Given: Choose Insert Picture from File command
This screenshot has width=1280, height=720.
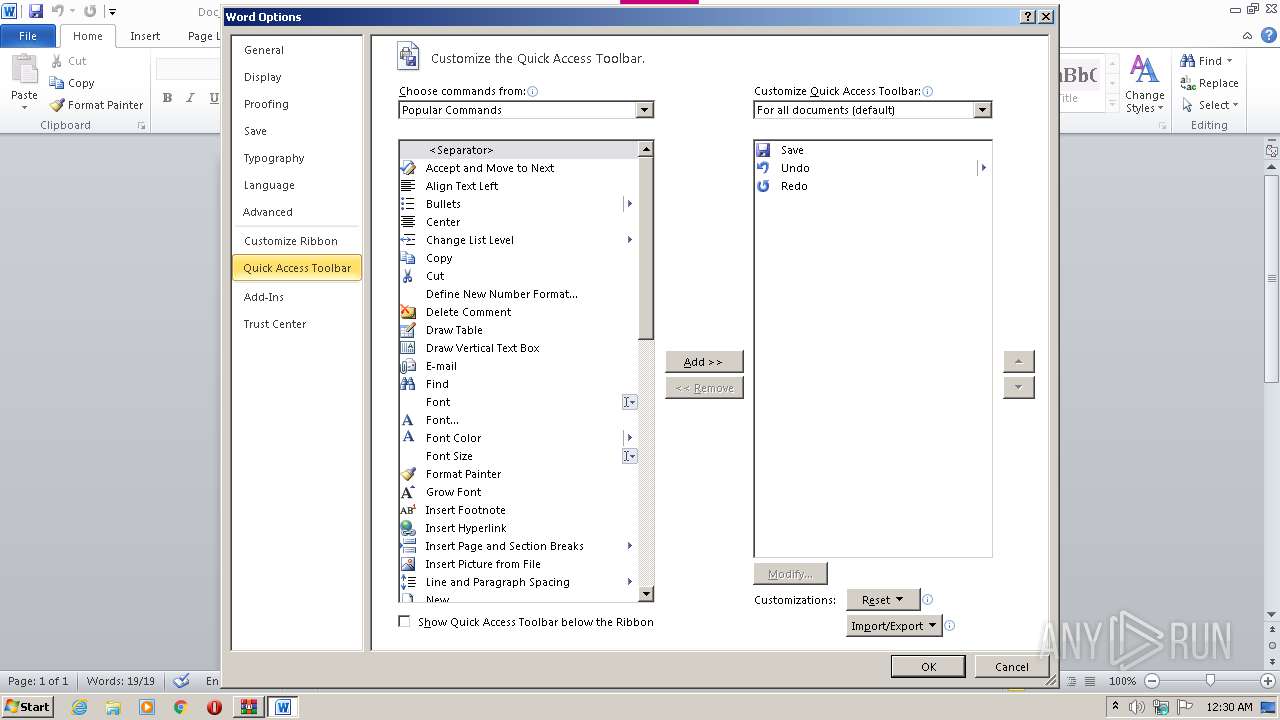Looking at the screenshot, I should point(518,564).
